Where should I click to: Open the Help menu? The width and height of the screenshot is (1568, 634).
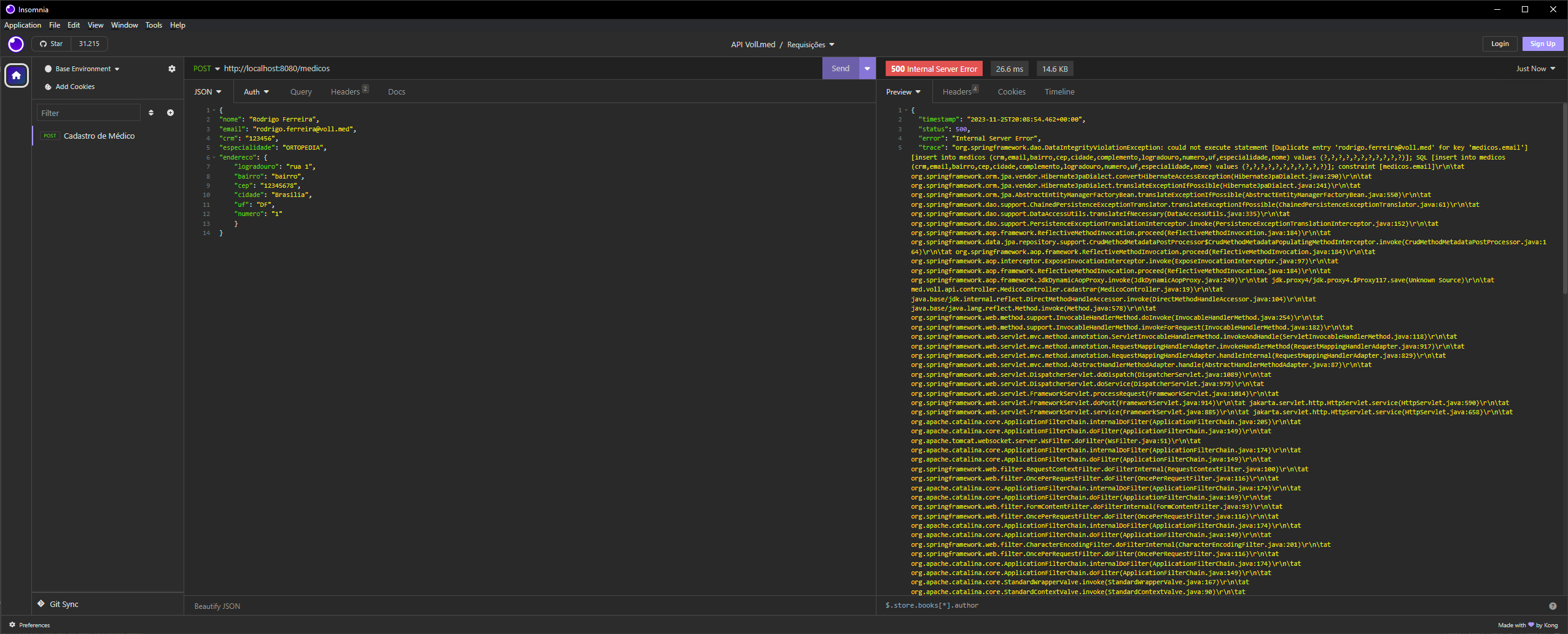[177, 25]
